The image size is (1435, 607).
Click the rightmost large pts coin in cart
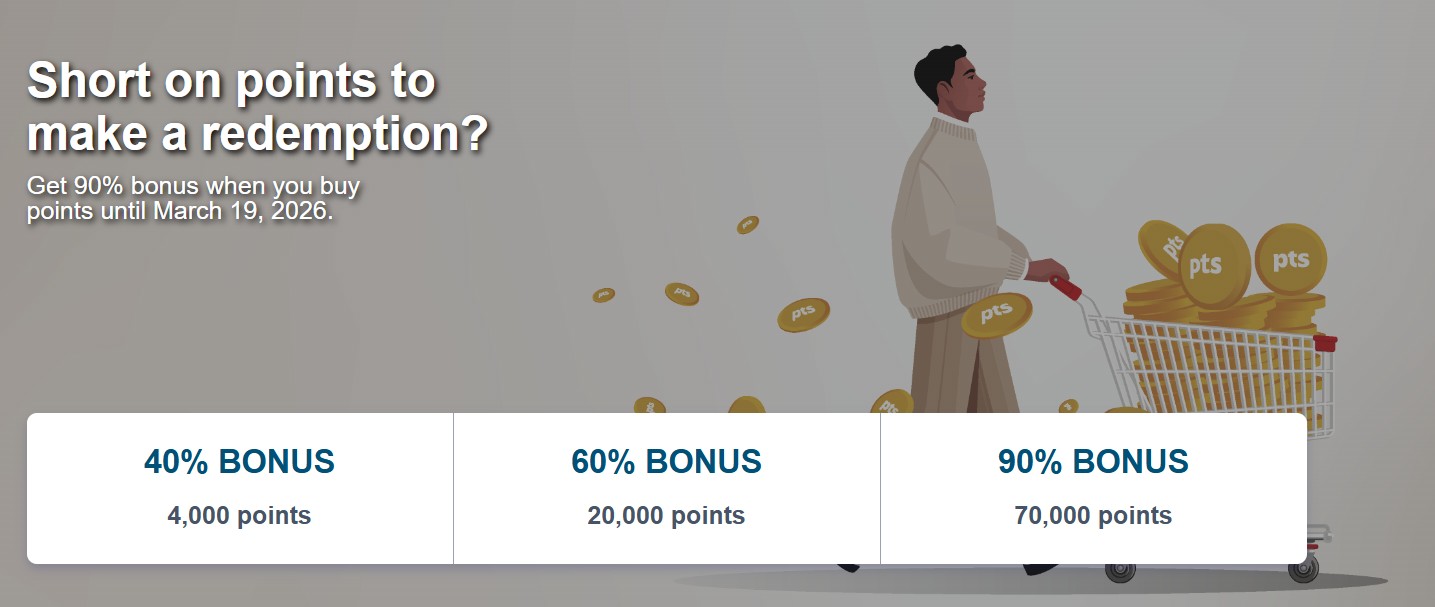[1290, 260]
